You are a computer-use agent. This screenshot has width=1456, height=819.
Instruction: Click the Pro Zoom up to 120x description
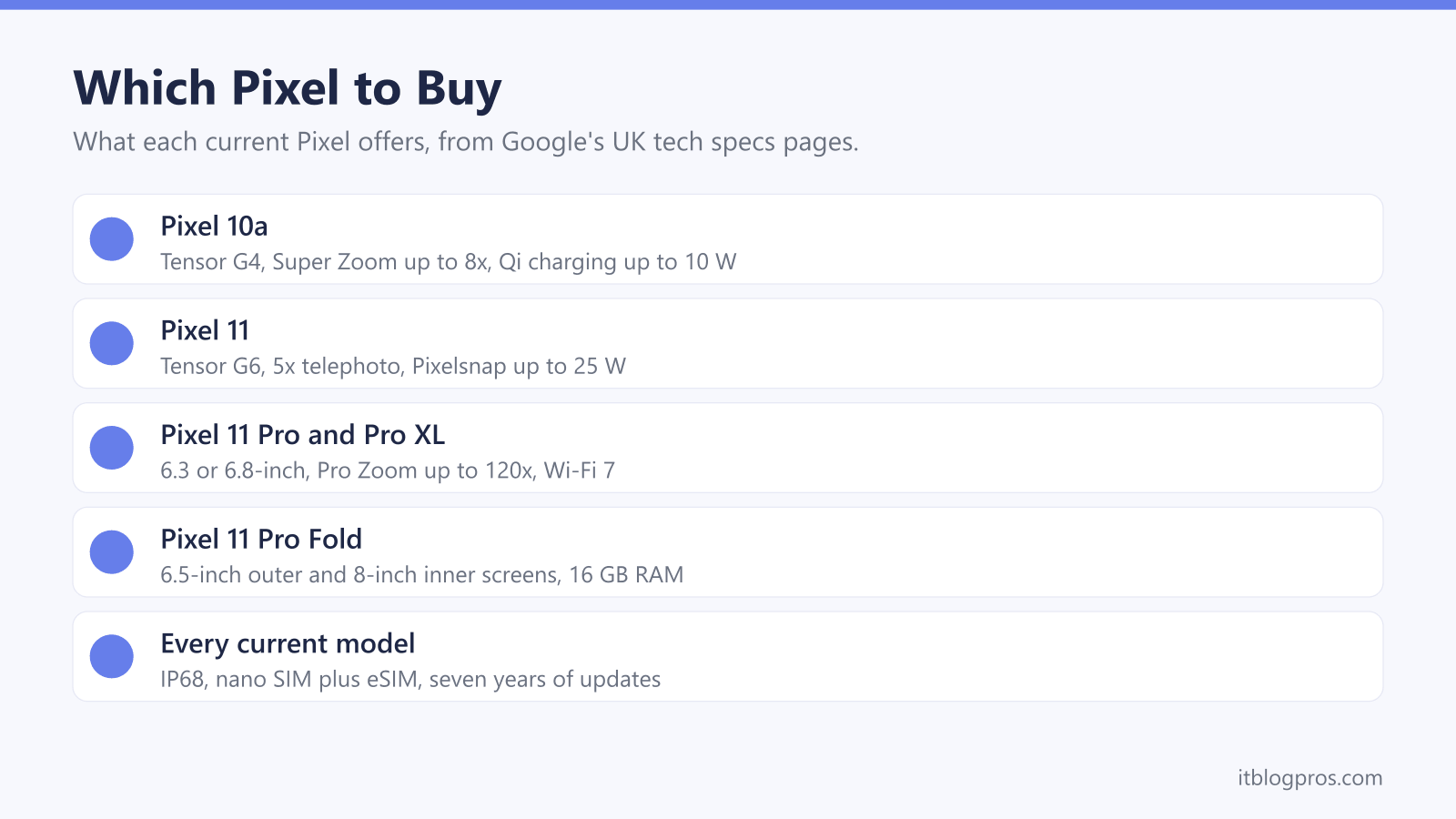[388, 470]
